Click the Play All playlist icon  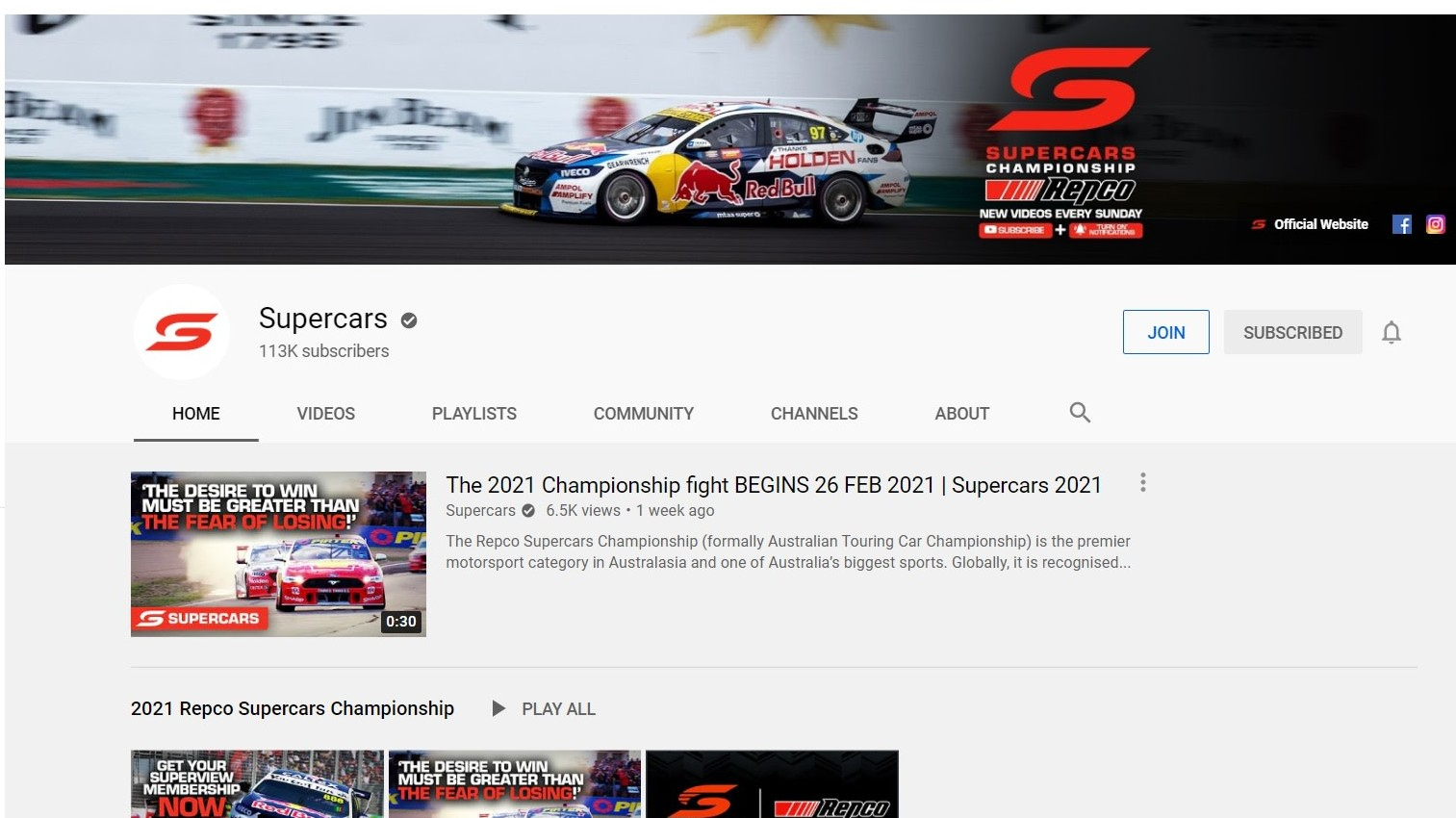498,709
